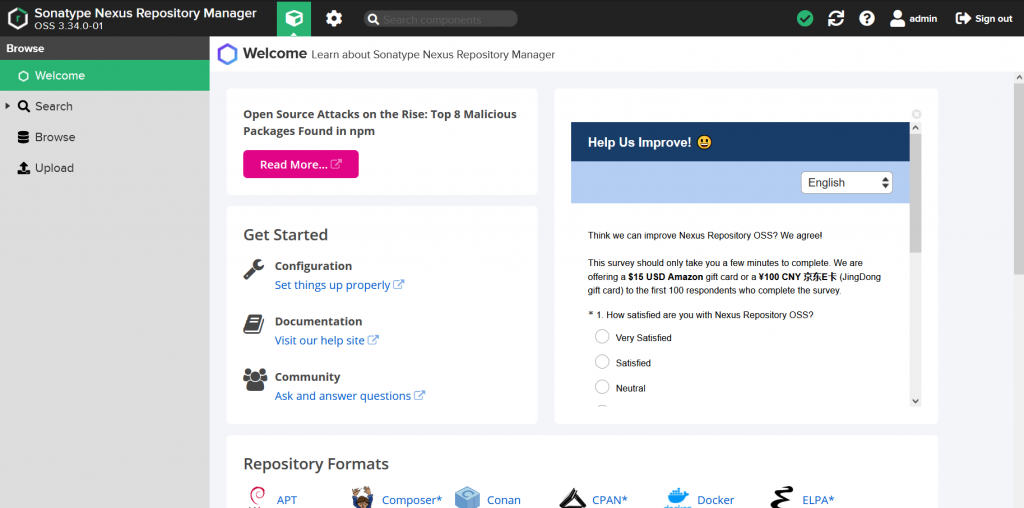Click the Docker format link
The image size is (1024, 508).
pyautogui.click(x=716, y=500)
